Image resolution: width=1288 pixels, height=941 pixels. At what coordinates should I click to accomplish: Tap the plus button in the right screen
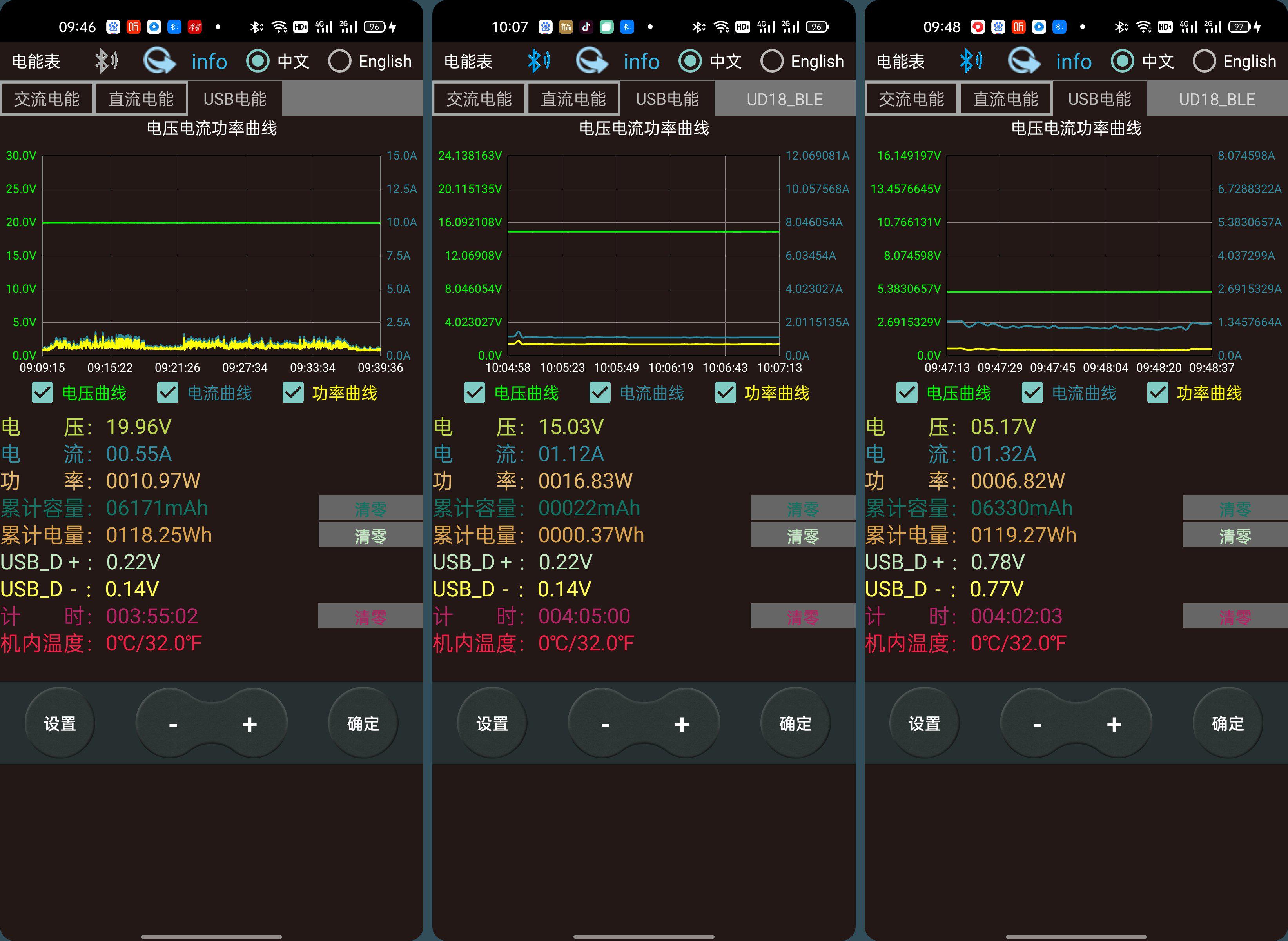click(x=1114, y=724)
